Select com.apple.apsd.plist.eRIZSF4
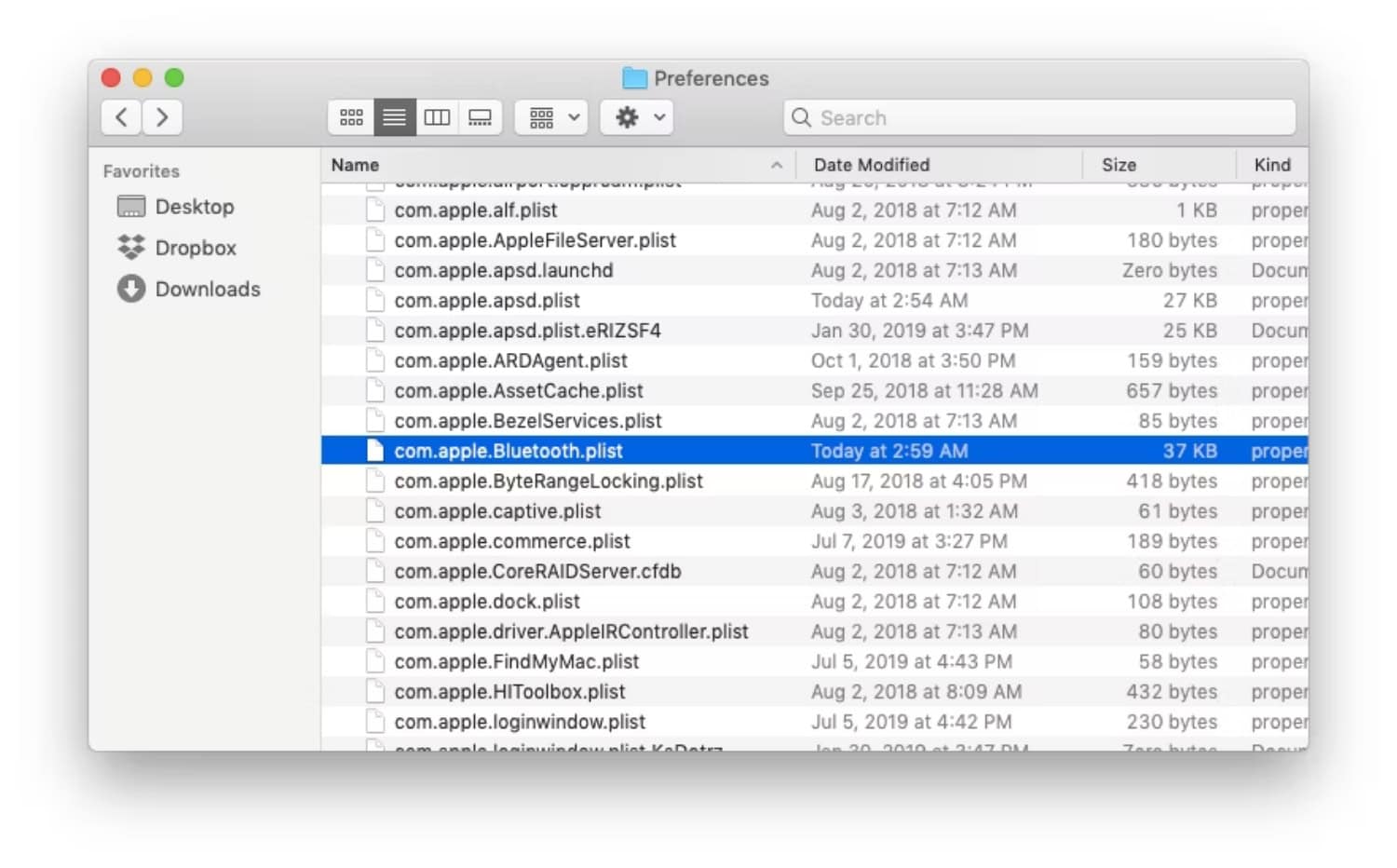 (815, 331)
